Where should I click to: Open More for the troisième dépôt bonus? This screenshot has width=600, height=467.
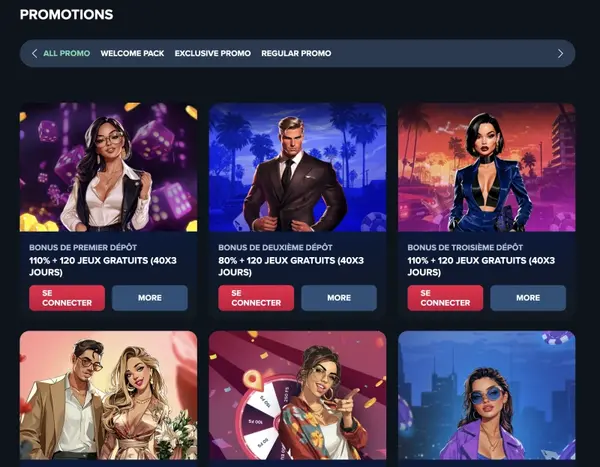point(528,298)
